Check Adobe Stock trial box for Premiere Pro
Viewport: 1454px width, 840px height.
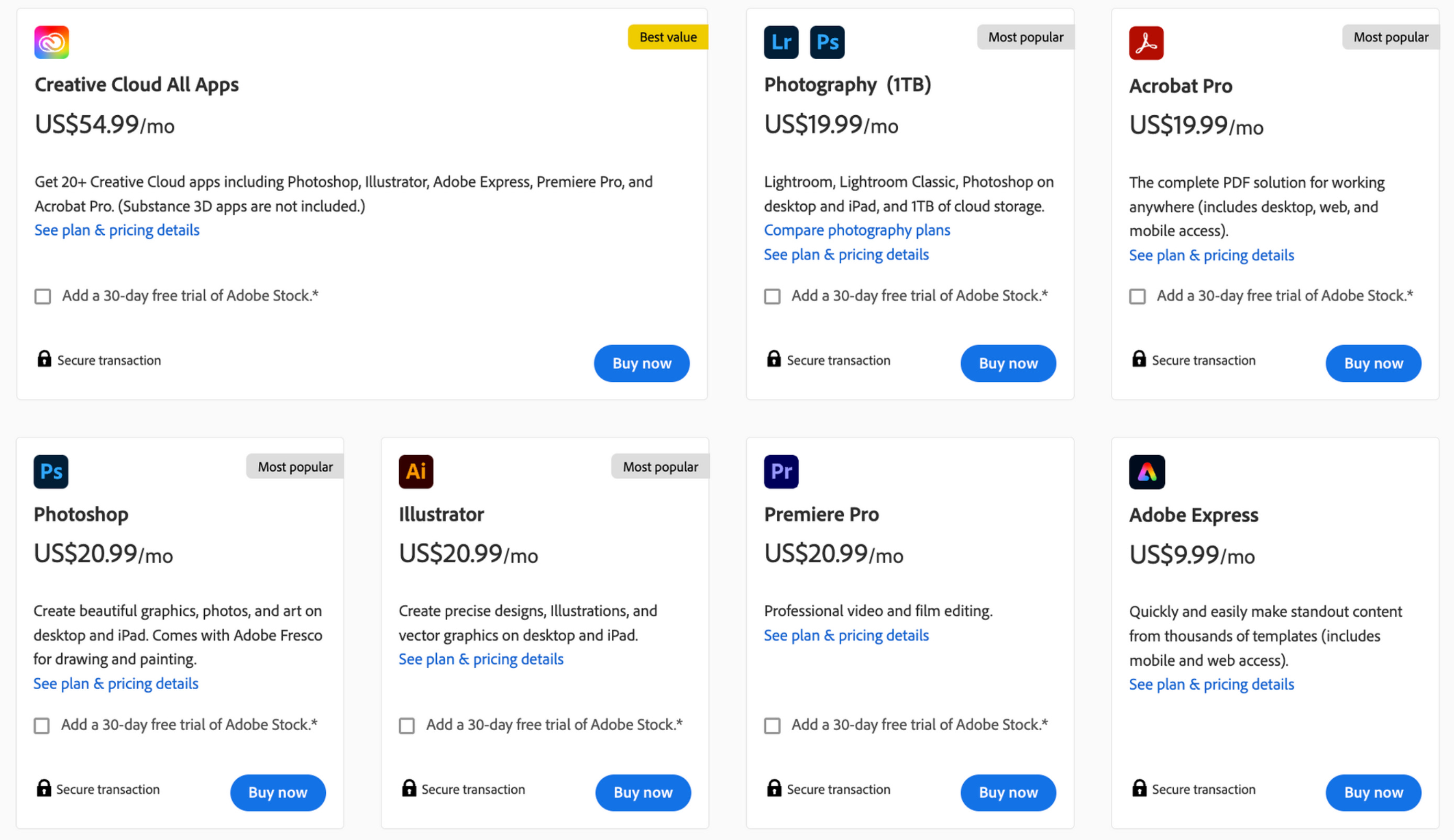tap(772, 725)
